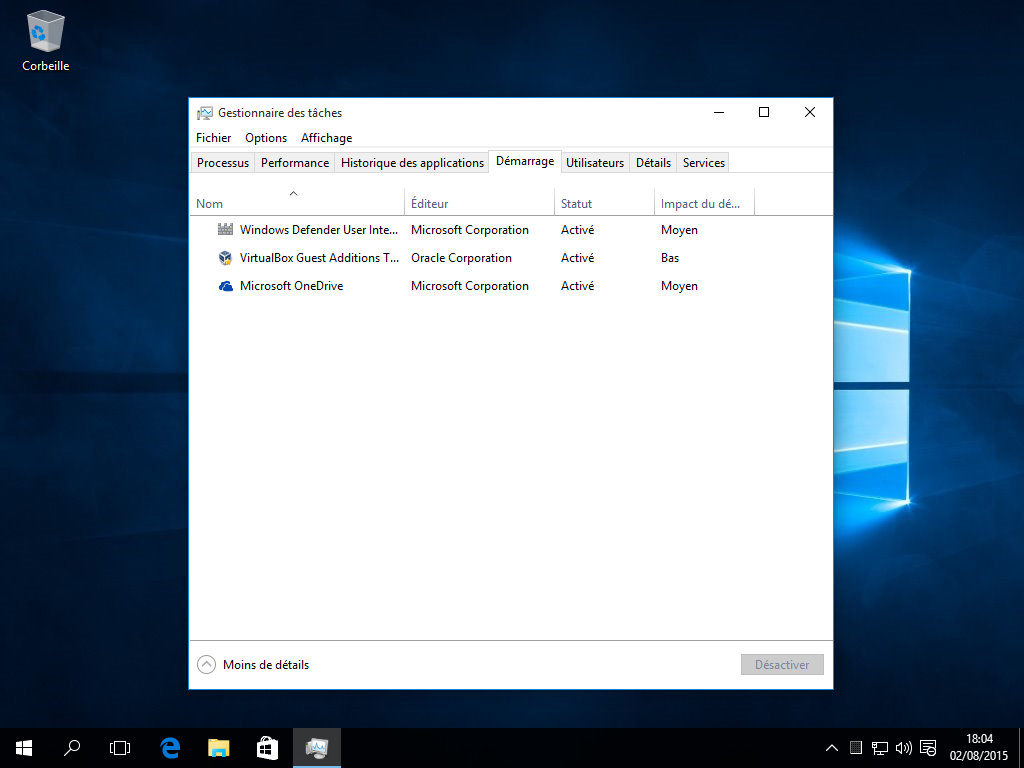Open the Corbeille recycle bin icon
This screenshot has height=768, width=1024.
tap(45, 40)
